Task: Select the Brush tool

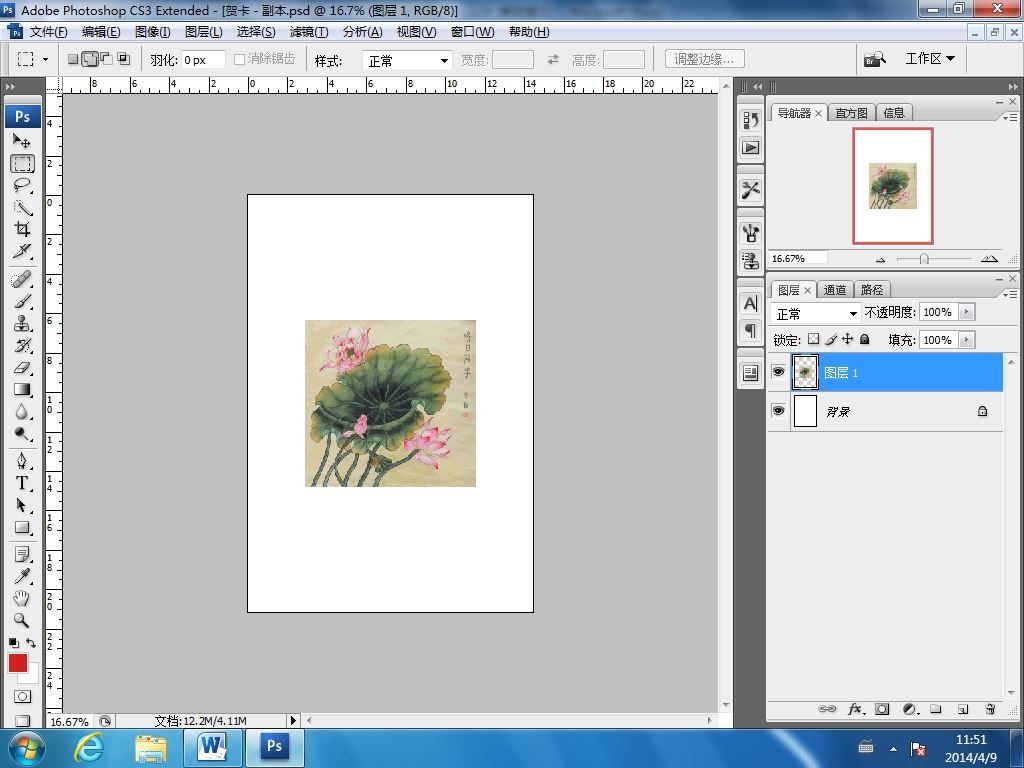Action: pyautogui.click(x=22, y=302)
